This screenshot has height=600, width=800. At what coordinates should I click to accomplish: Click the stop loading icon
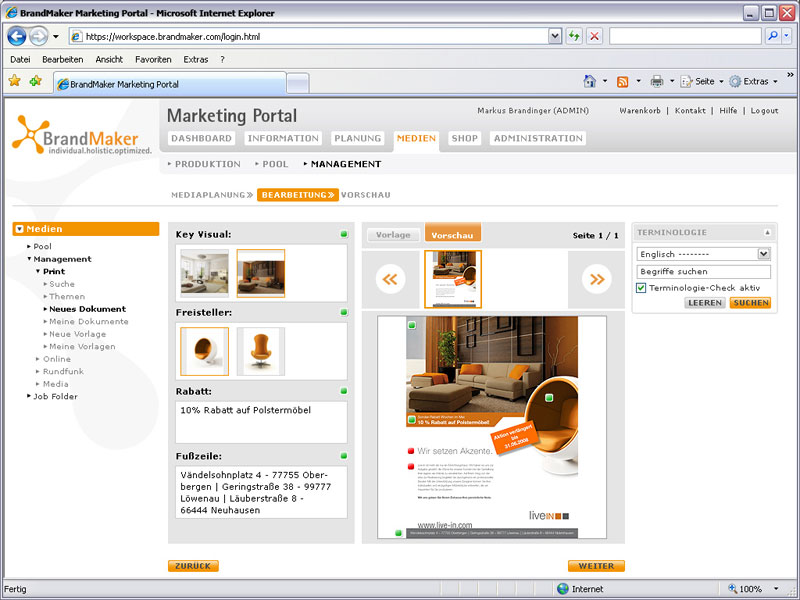coord(595,36)
